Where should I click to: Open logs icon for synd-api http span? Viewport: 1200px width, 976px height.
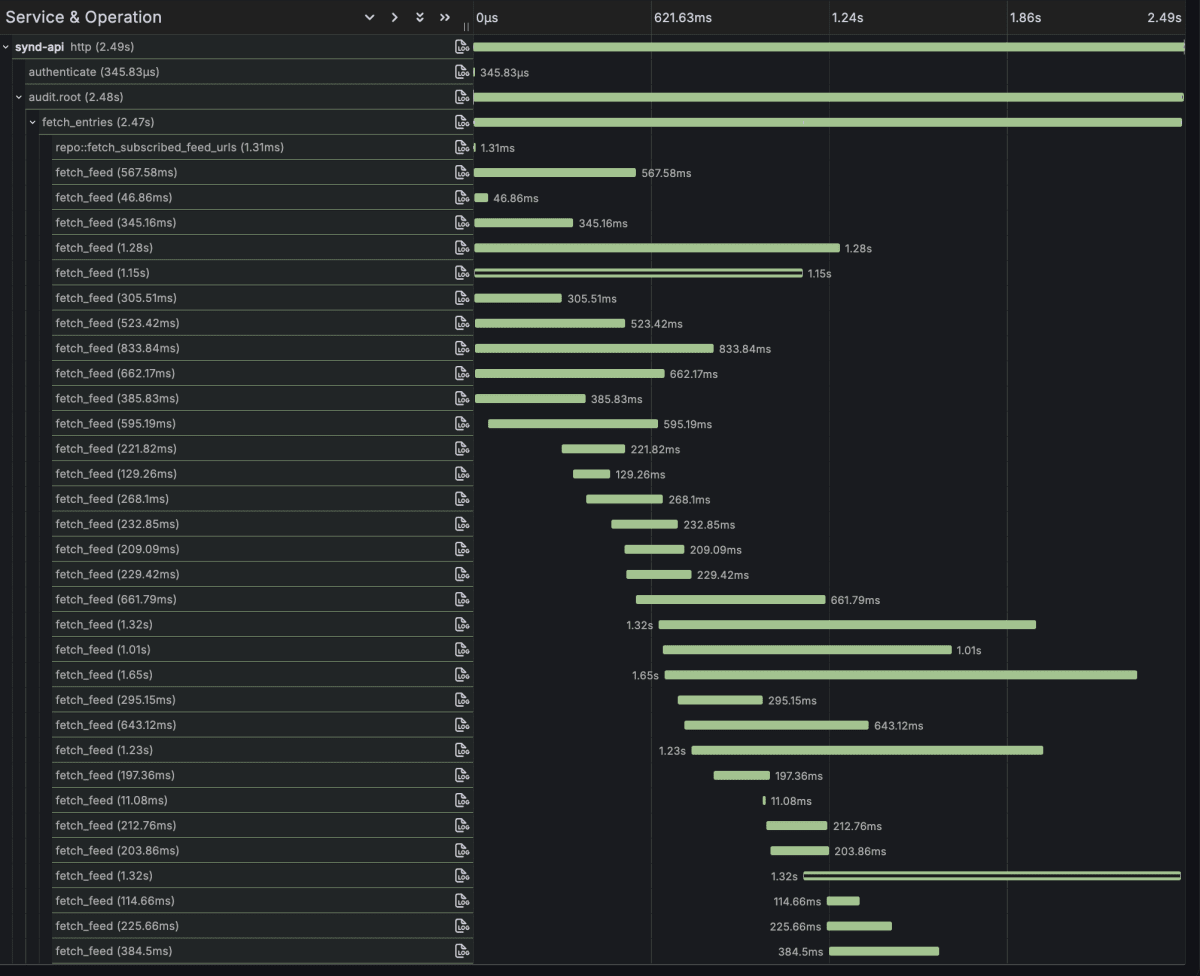click(x=462, y=47)
